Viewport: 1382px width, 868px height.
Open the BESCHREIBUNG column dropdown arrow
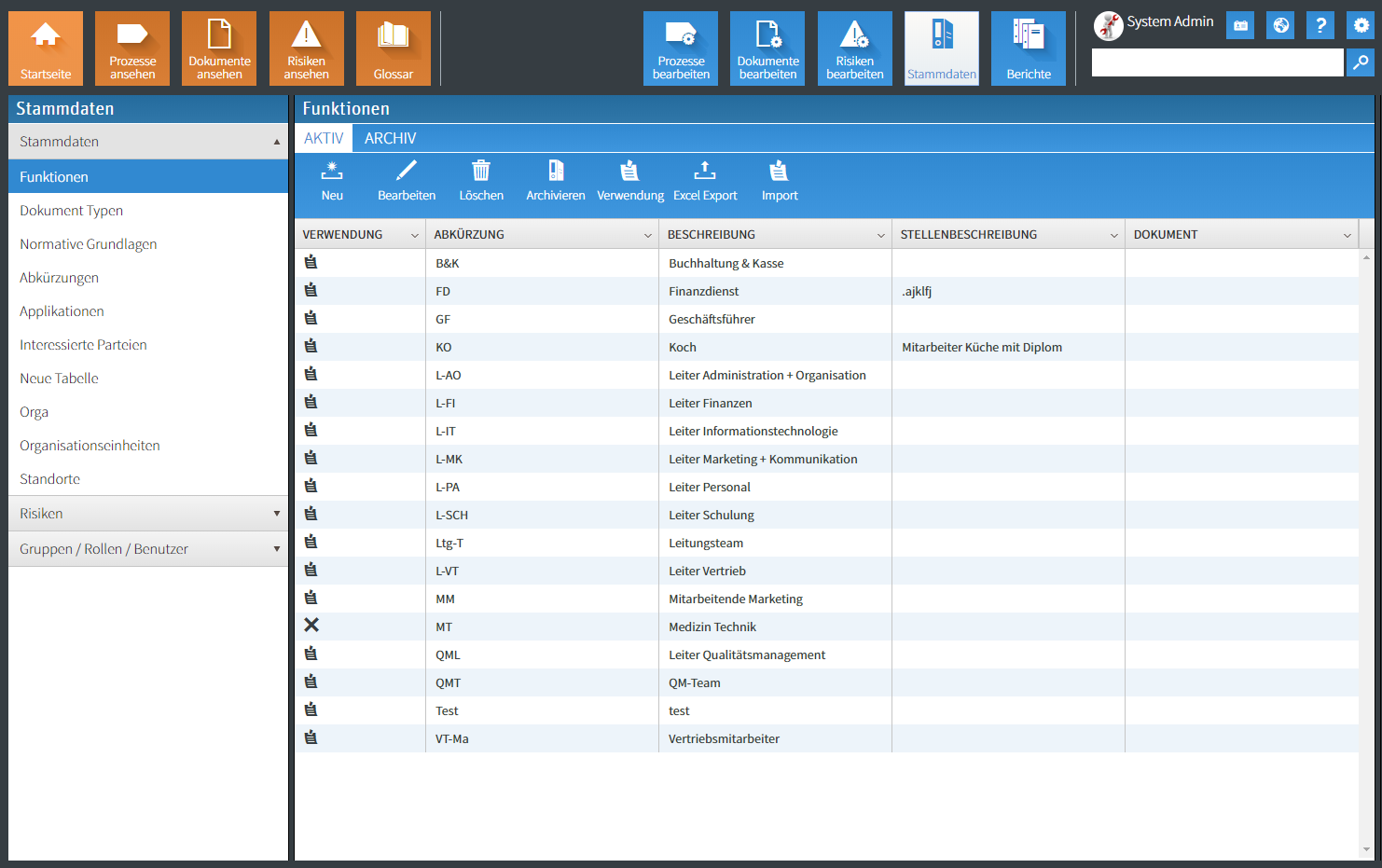point(880,236)
